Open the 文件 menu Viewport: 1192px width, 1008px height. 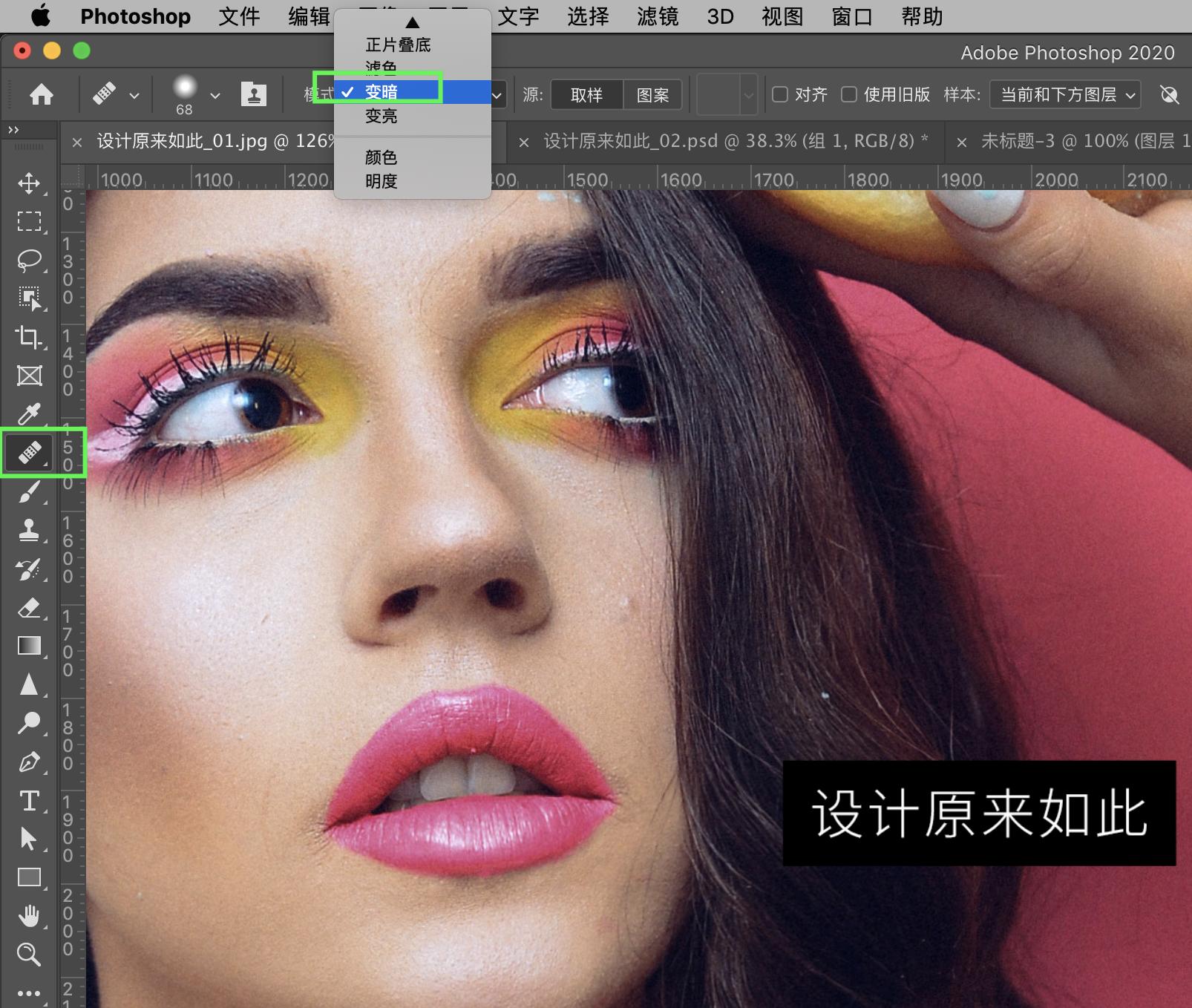239,16
